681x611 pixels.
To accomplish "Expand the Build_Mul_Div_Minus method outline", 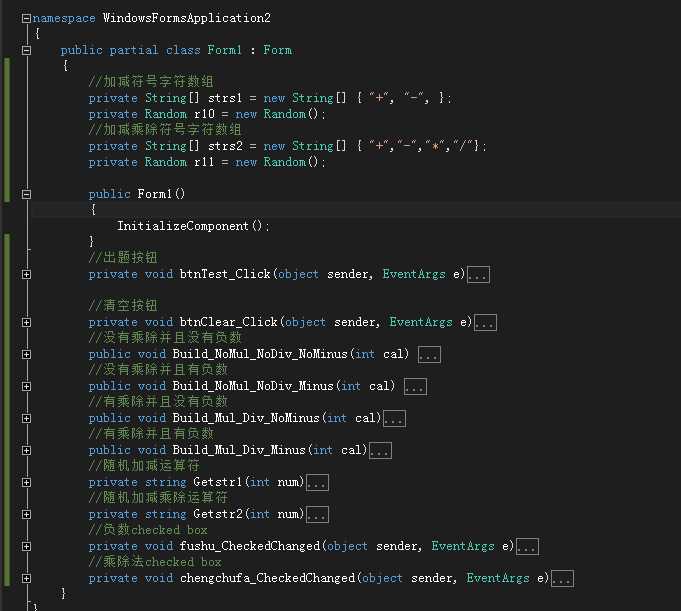I will [26, 450].
